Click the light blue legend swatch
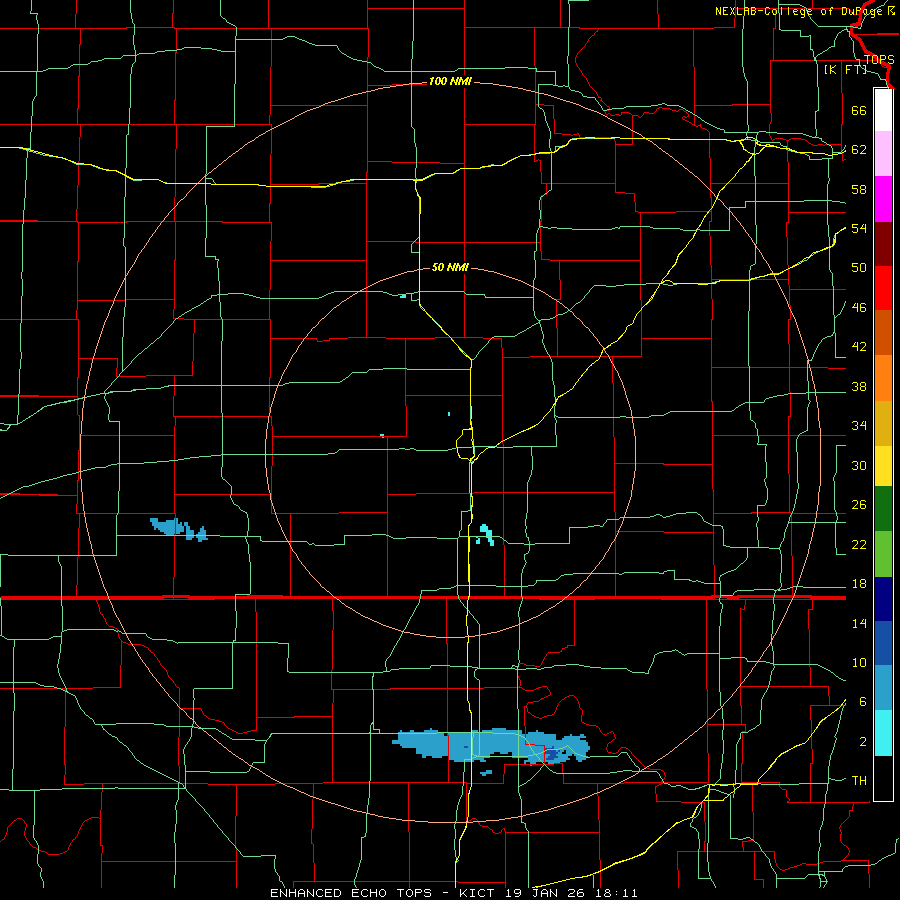The image size is (900, 900). pyautogui.click(x=883, y=688)
